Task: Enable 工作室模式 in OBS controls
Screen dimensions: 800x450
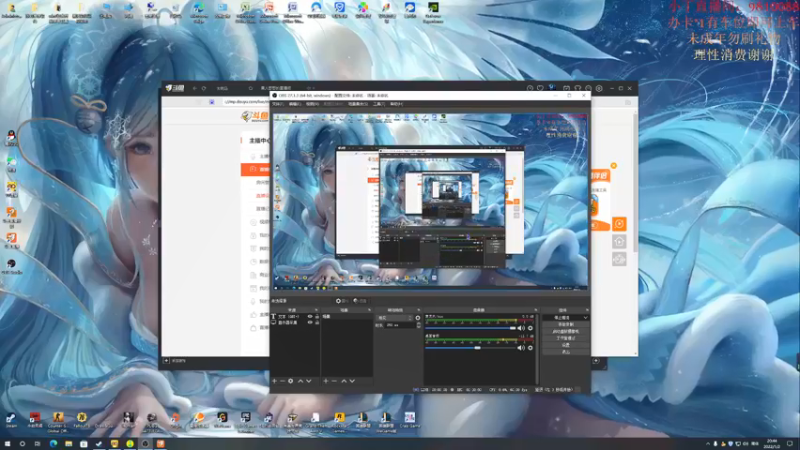Action: click(x=565, y=338)
